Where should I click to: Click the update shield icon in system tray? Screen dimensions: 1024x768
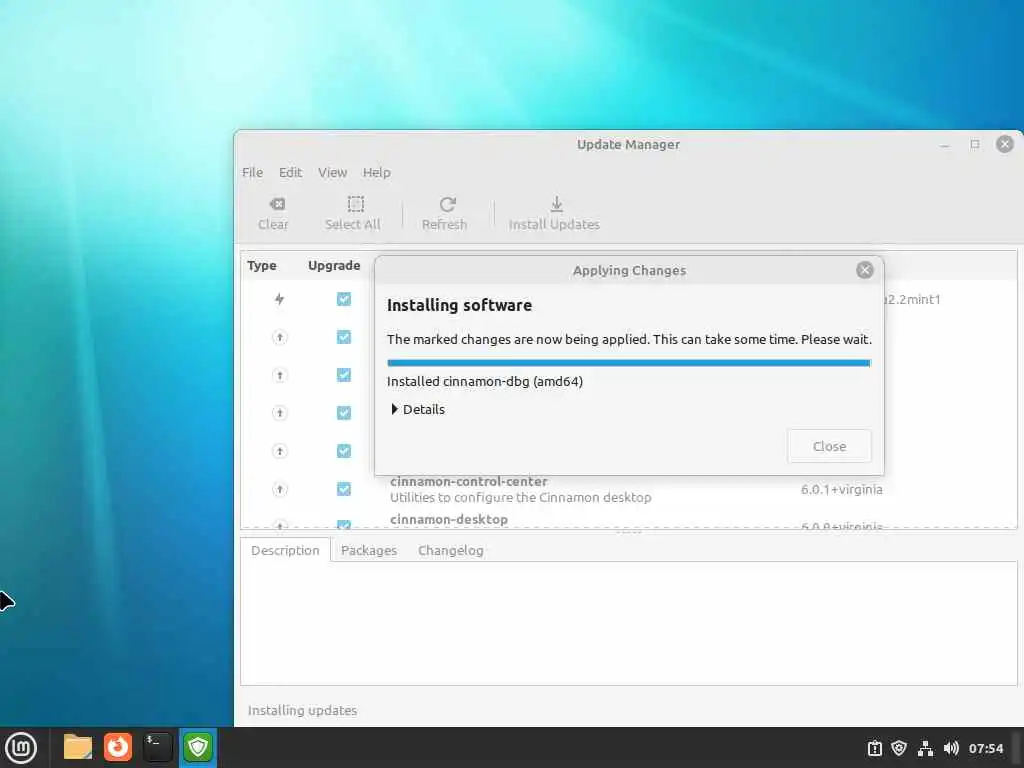[899, 748]
